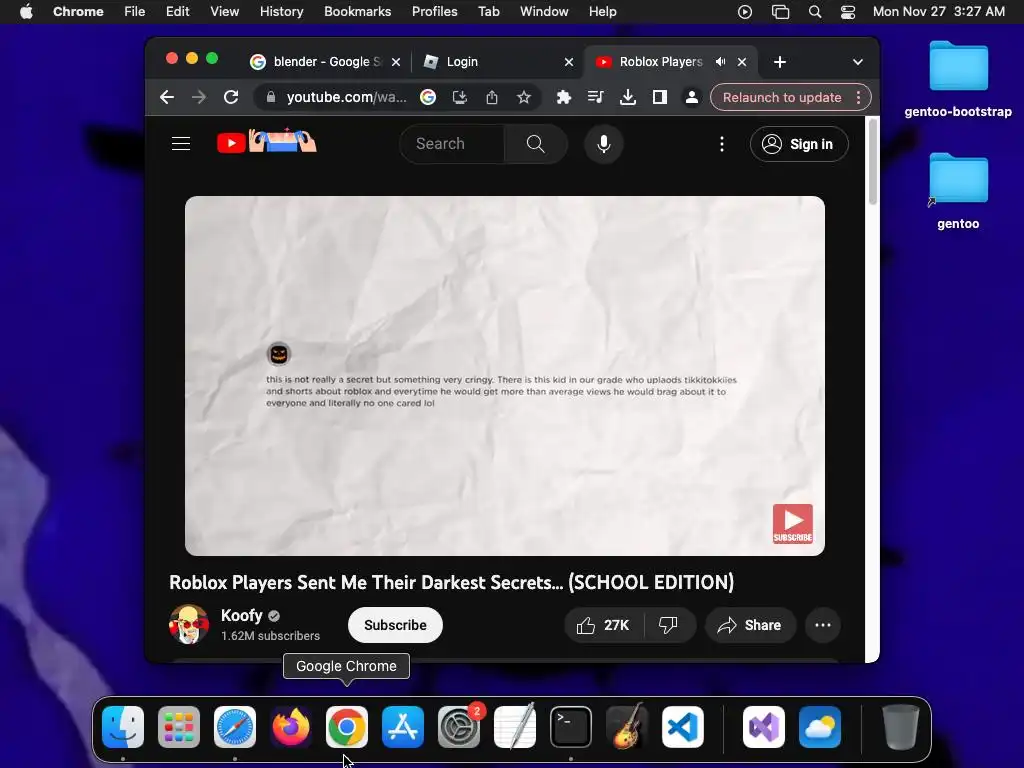The height and width of the screenshot is (768, 1024).
Task: Open Firefox from the Dock
Action: click(x=291, y=726)
